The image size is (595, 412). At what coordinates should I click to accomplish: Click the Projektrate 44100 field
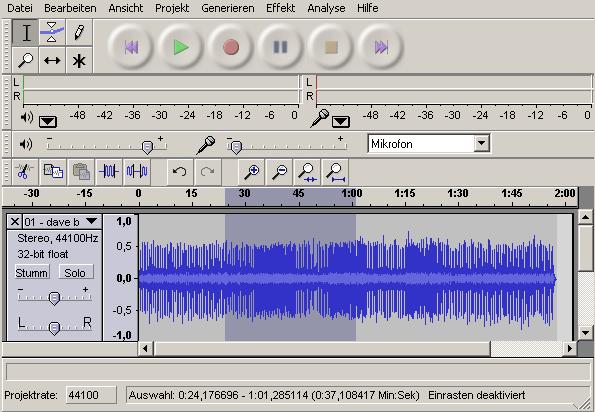(x=91, y=395)
